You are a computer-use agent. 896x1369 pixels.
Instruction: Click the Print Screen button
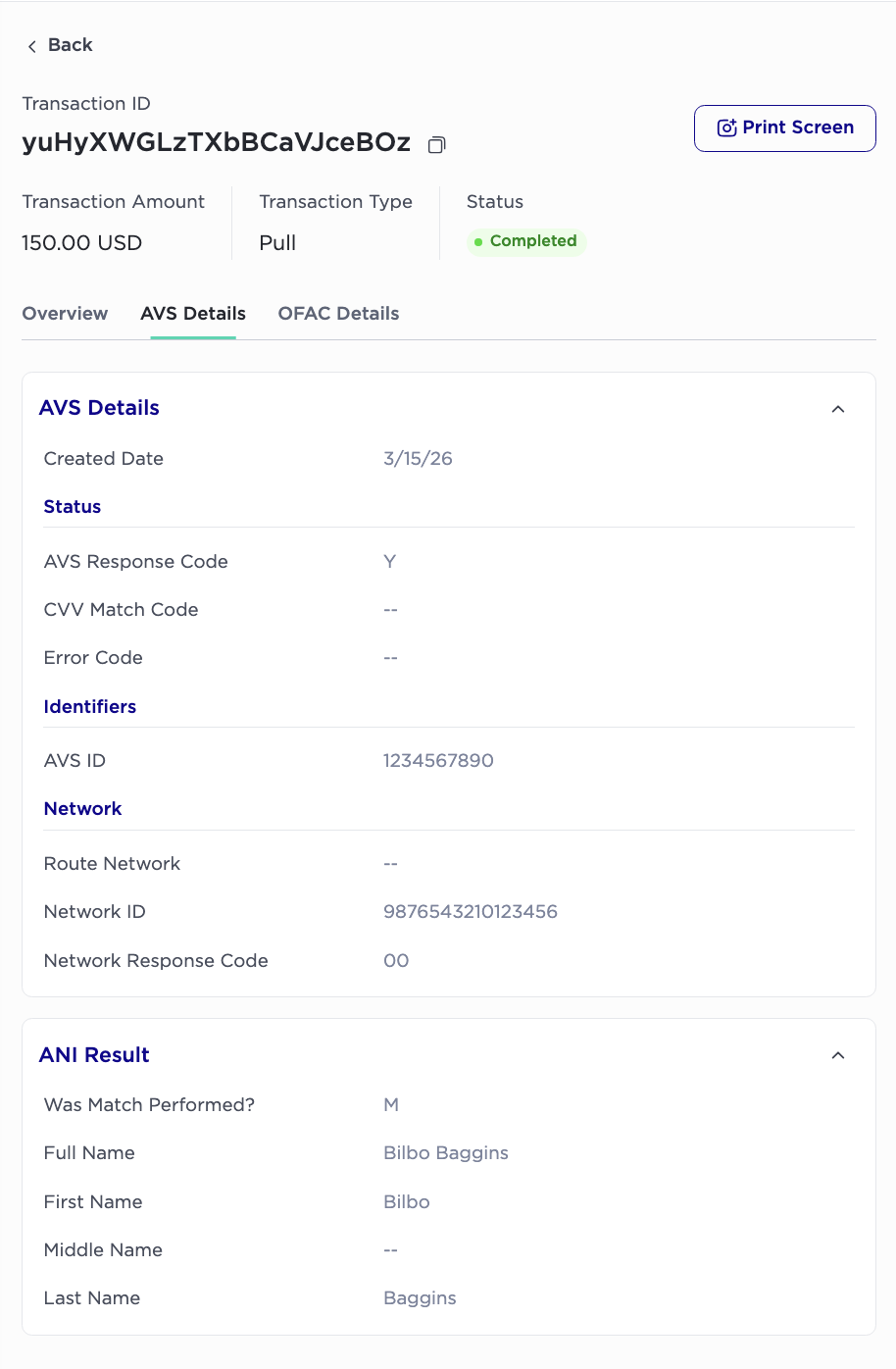[784, 128]
